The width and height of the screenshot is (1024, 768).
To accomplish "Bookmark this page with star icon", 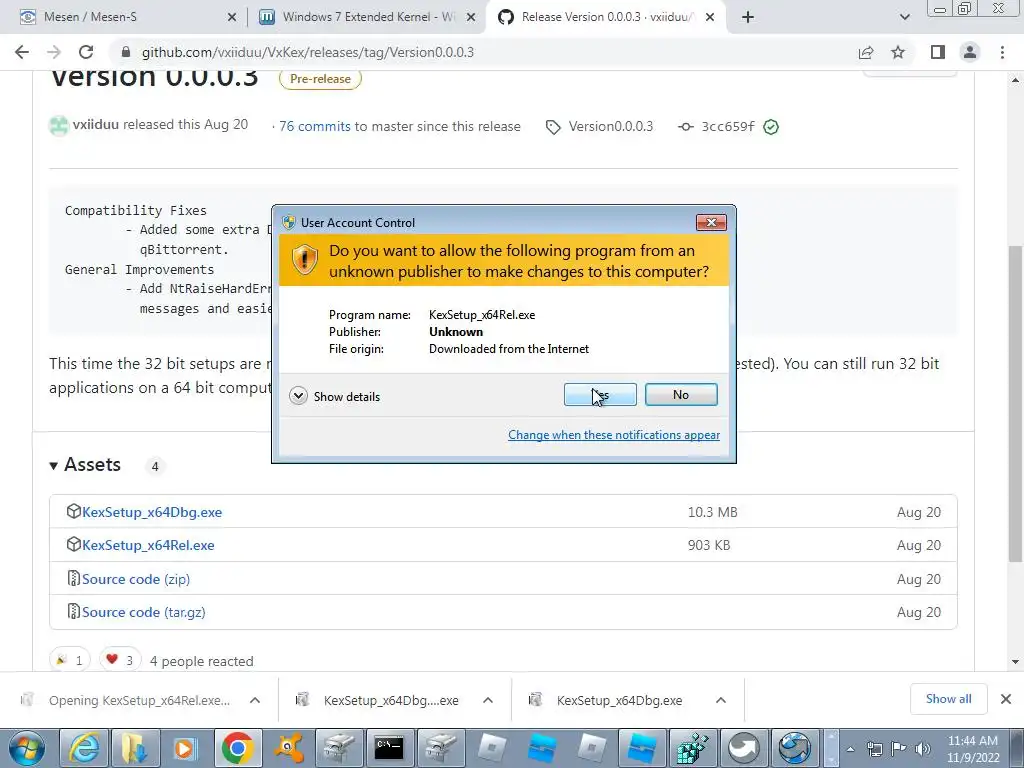I will [898, 52].
